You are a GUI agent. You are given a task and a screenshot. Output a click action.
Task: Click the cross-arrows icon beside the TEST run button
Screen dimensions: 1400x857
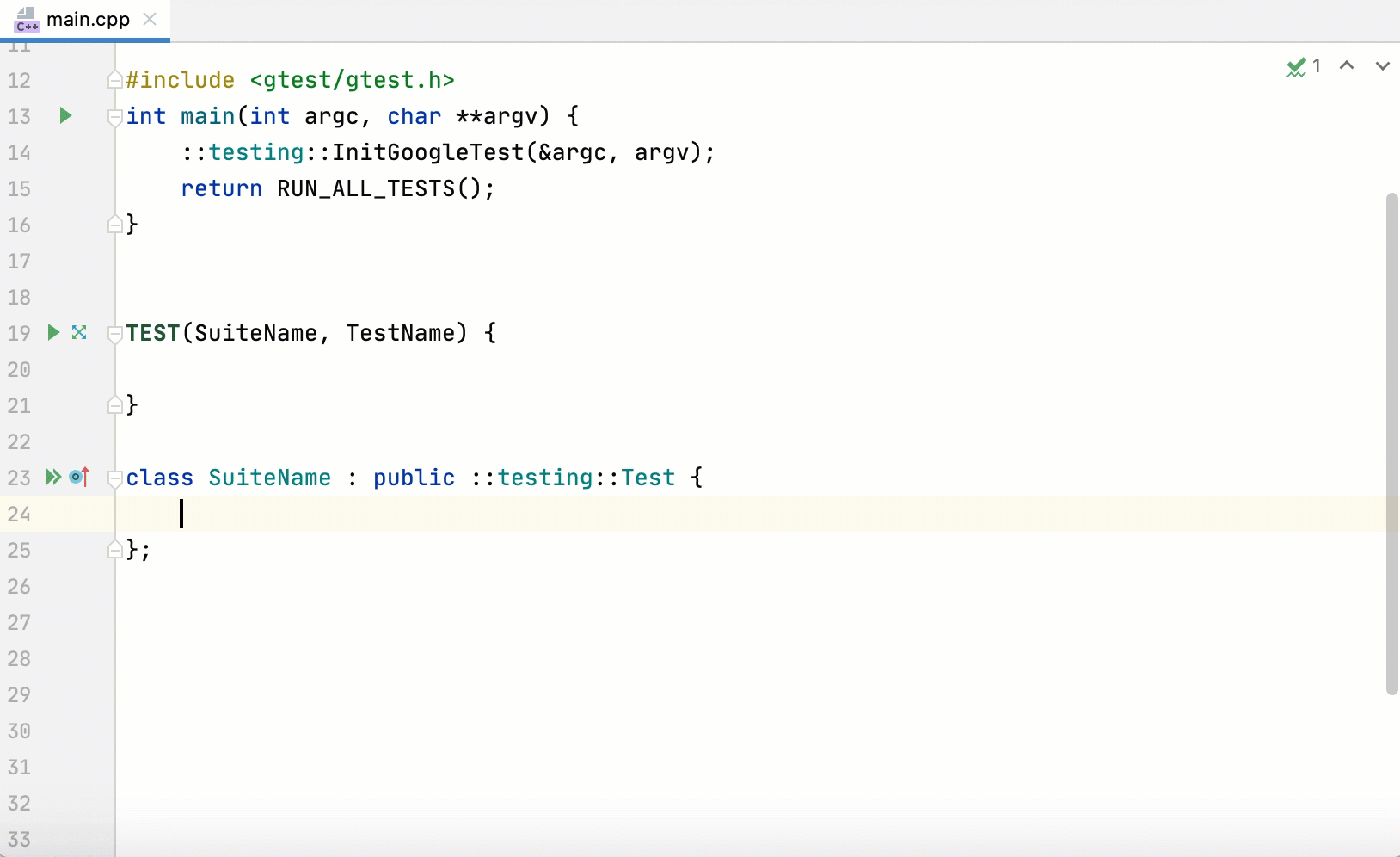[x=78, y=333]
